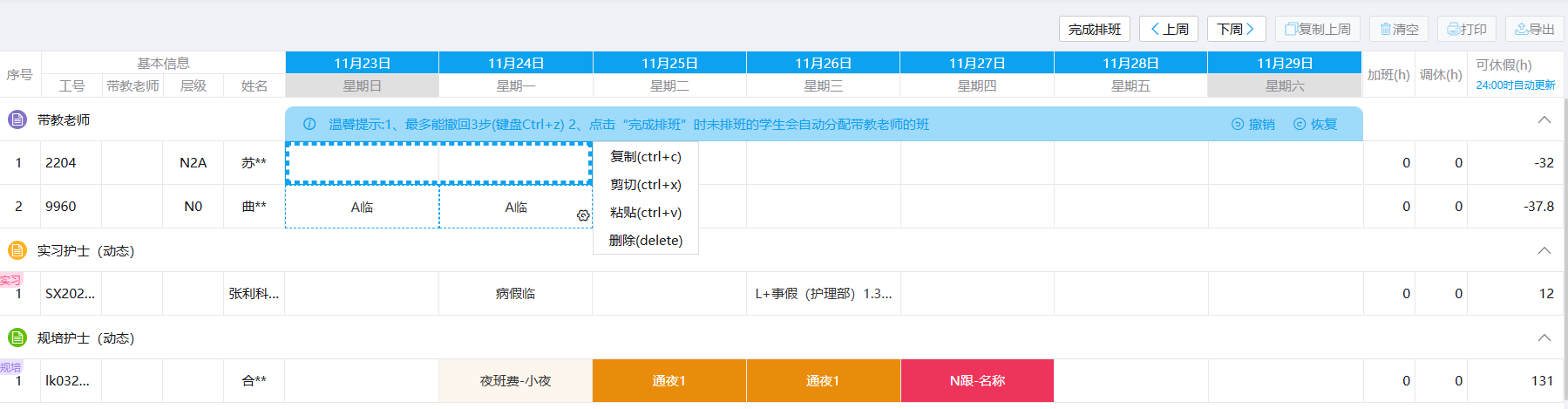Go to the previous week with 上周

point(1169,29)
